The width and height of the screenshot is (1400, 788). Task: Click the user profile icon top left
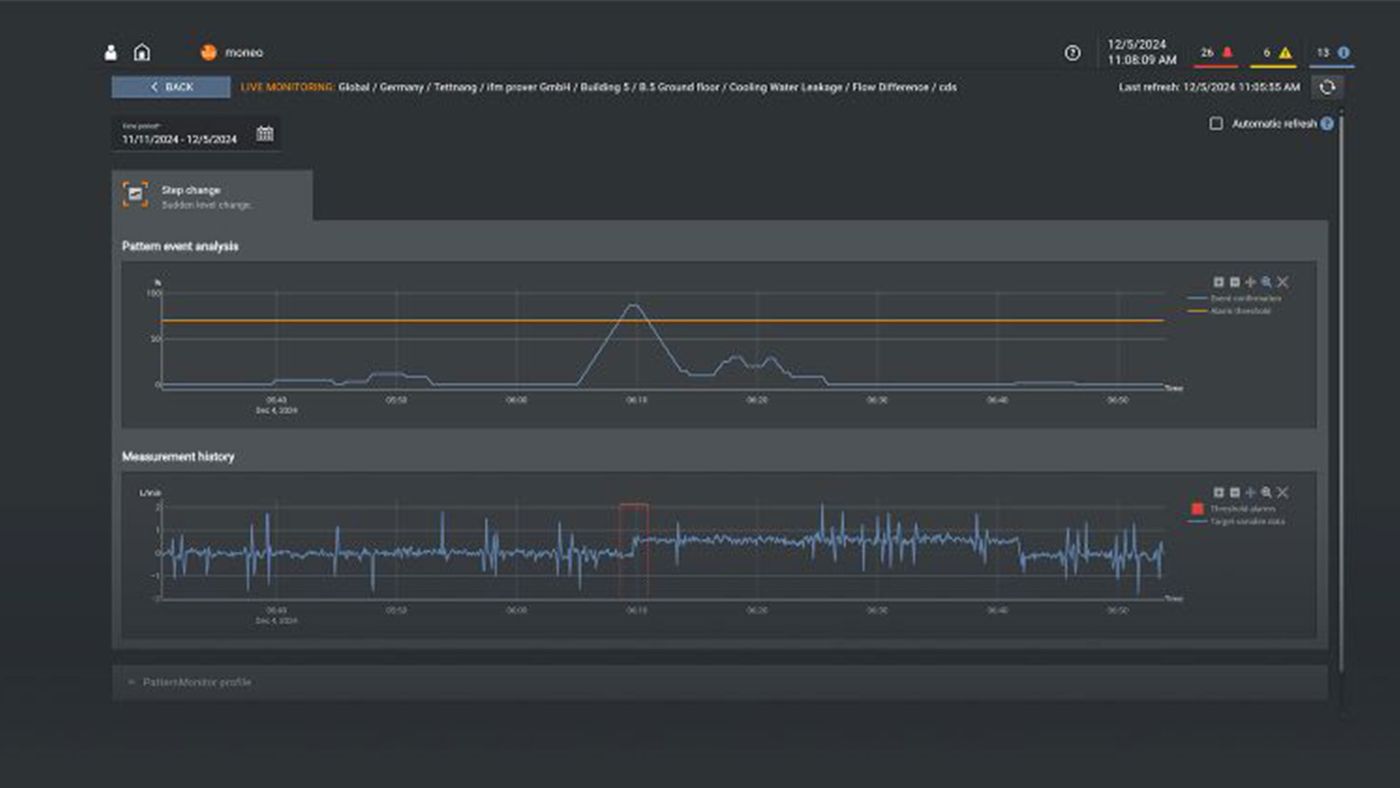point(110,50)
